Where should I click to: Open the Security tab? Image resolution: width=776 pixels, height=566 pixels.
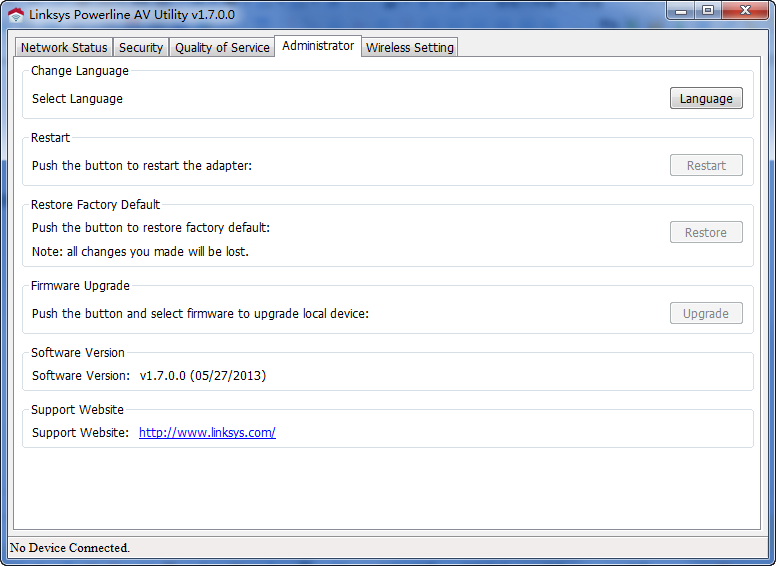click(x=141, y=47)
